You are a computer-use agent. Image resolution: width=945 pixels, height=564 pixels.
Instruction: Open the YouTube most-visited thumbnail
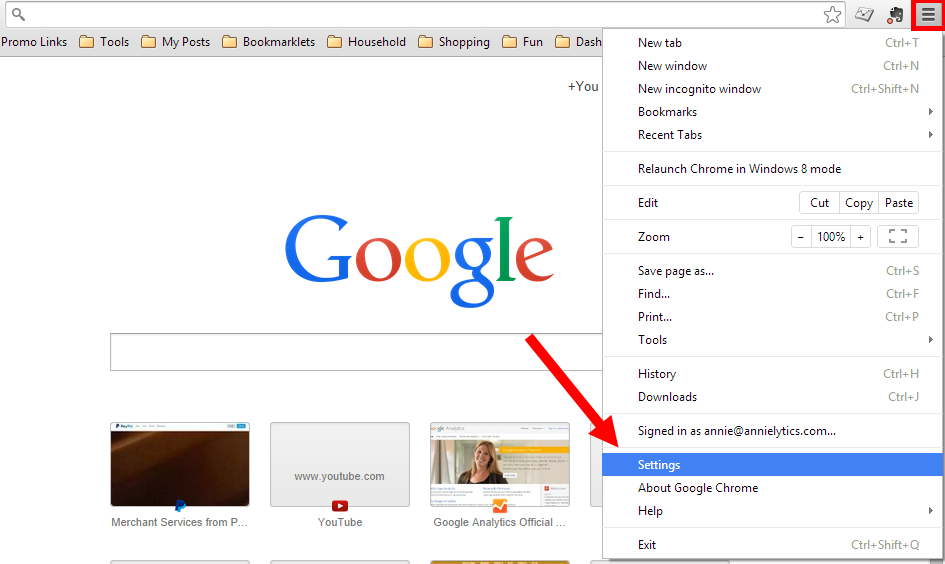340,464
